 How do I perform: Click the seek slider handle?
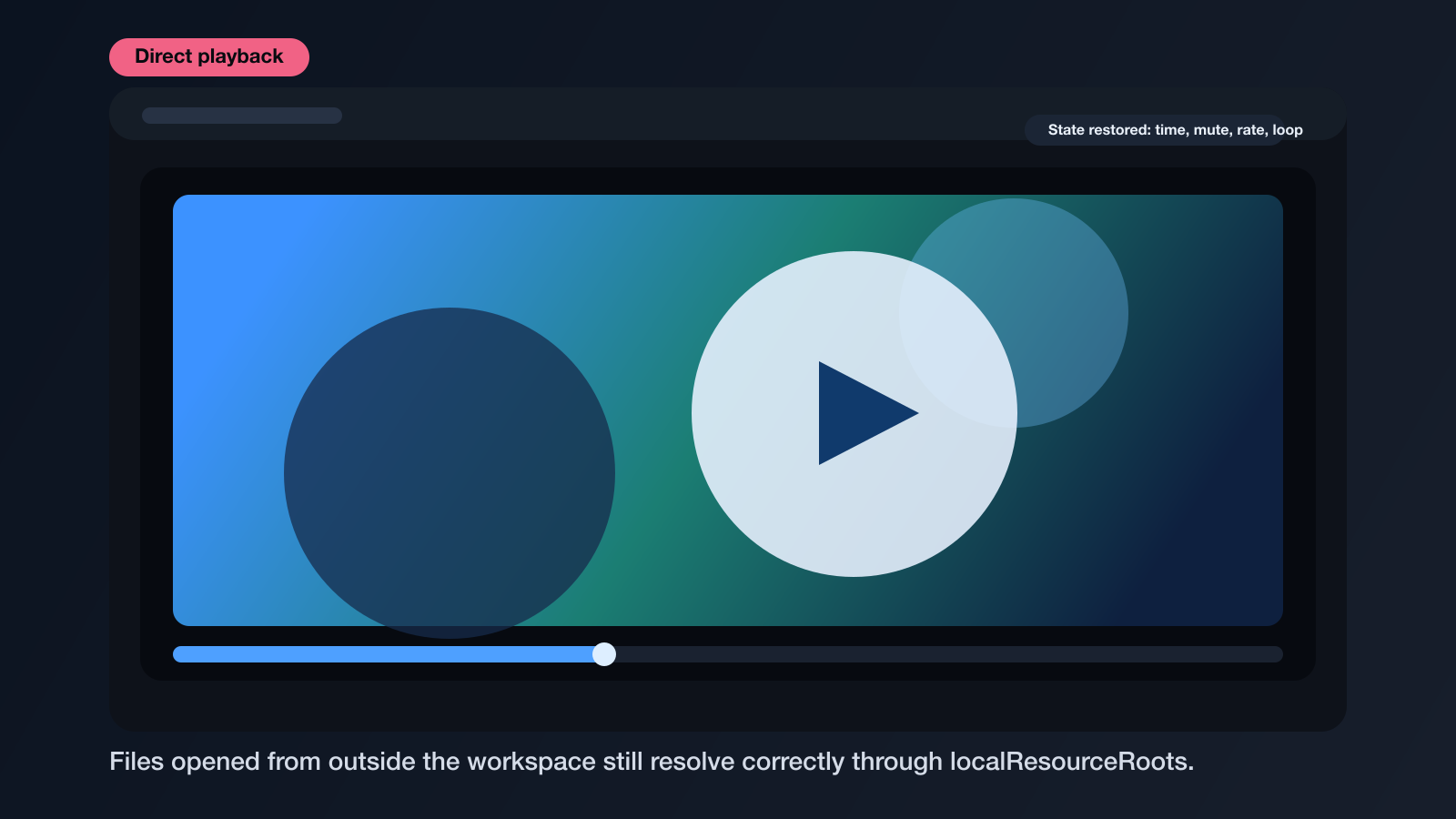(x=603, y=654)
